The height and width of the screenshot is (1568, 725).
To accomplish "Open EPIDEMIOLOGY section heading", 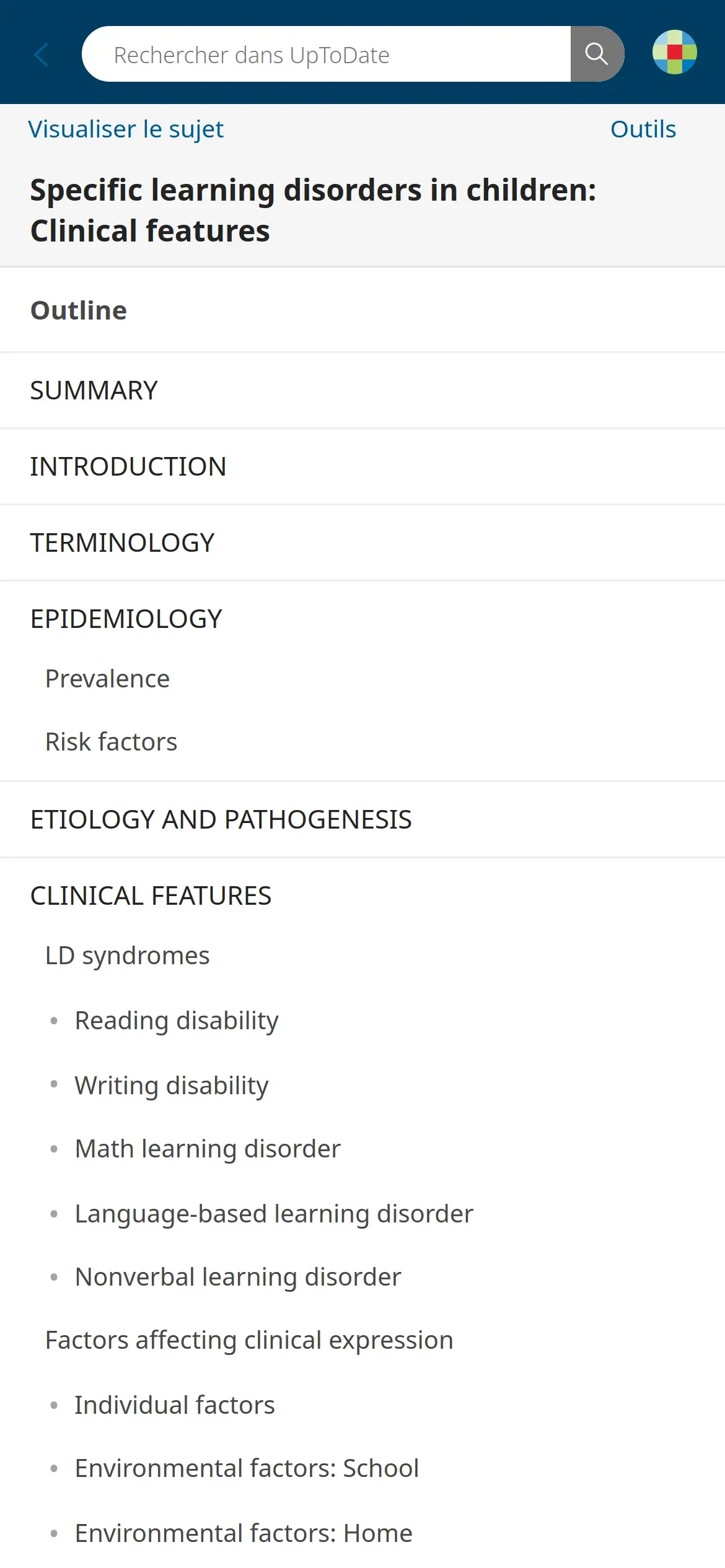I will pos(126,619).
